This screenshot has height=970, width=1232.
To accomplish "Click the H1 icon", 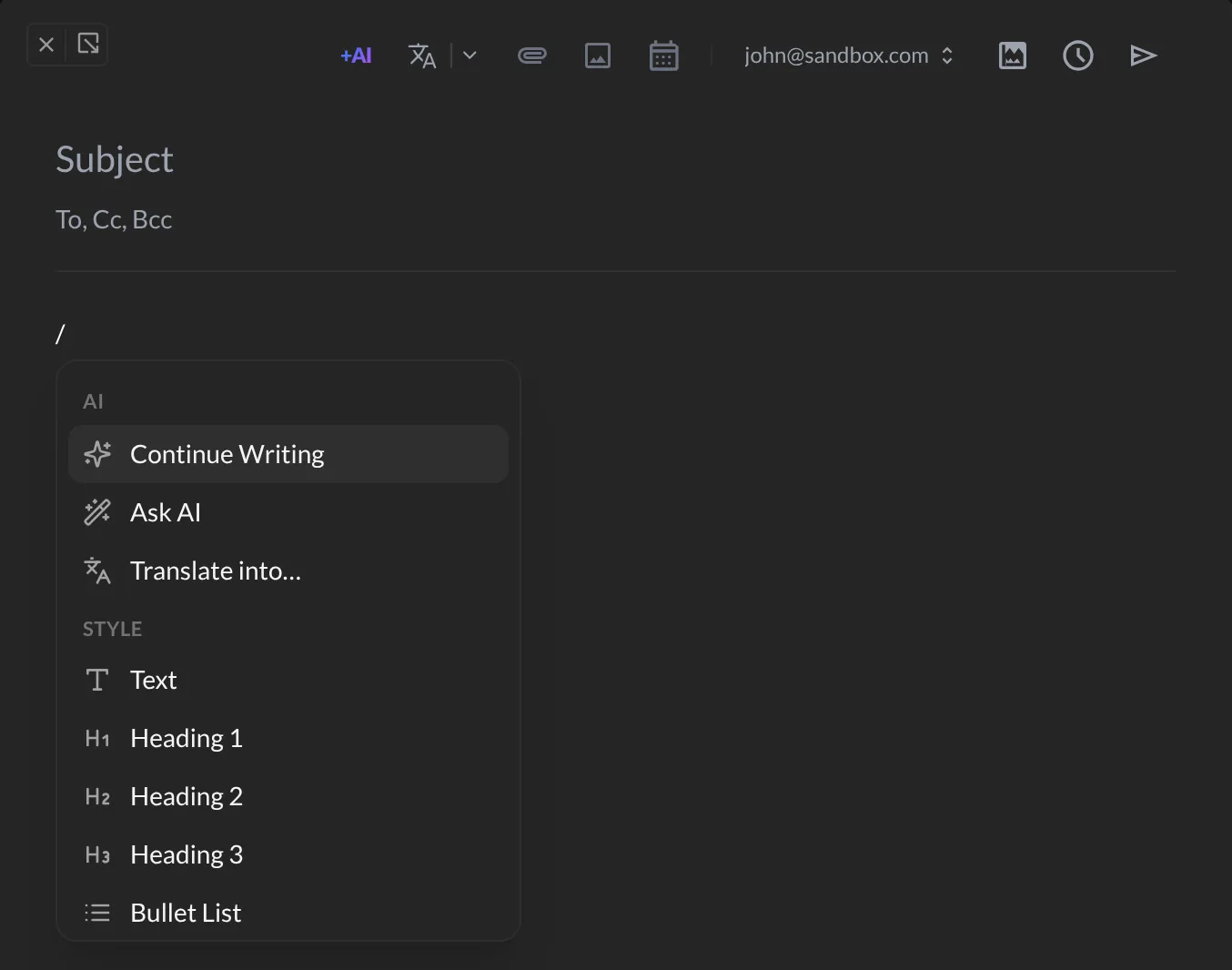I will [x=97, y=738].
